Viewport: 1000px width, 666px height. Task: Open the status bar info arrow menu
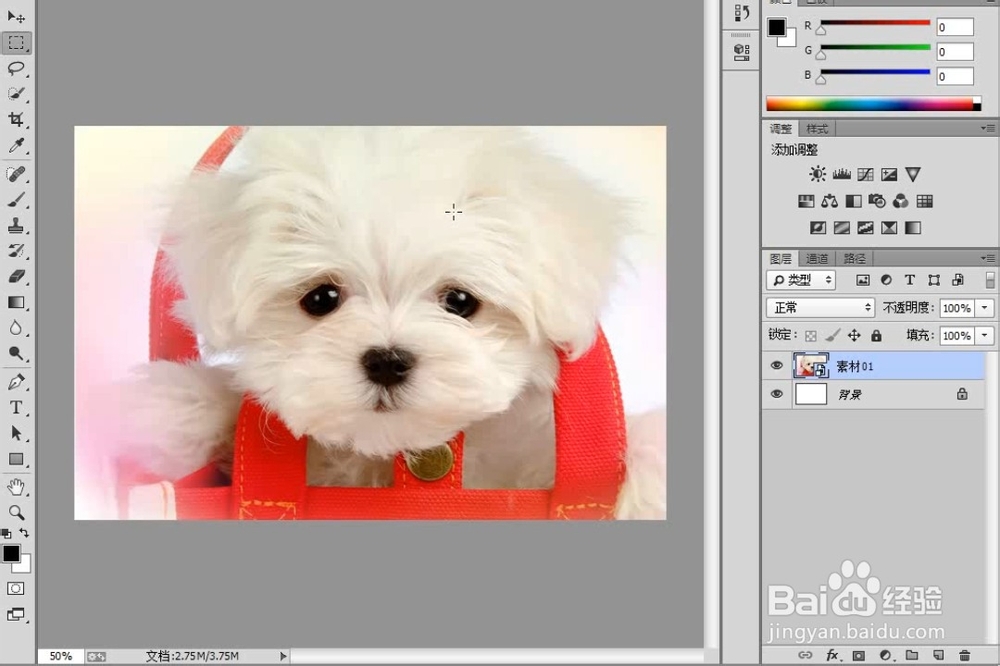tap(283, 656)
